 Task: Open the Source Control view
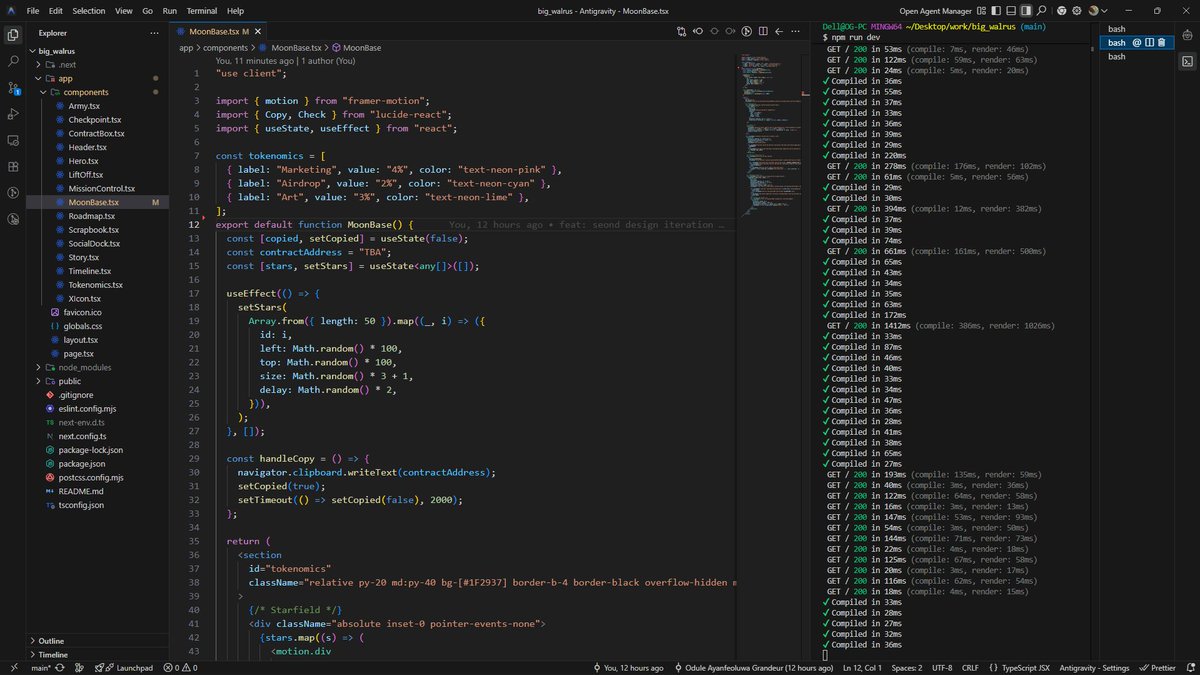pos(13,87)
